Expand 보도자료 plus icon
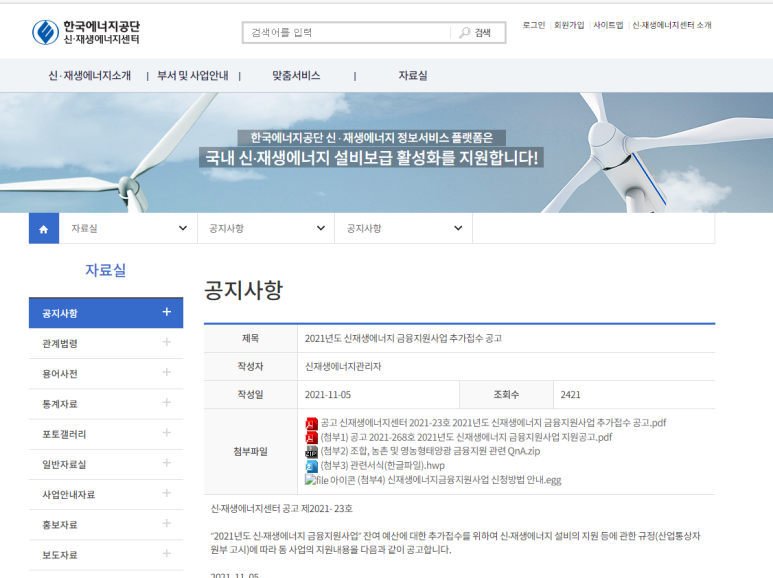Viewport: 773px width, 578px height. 167,553
